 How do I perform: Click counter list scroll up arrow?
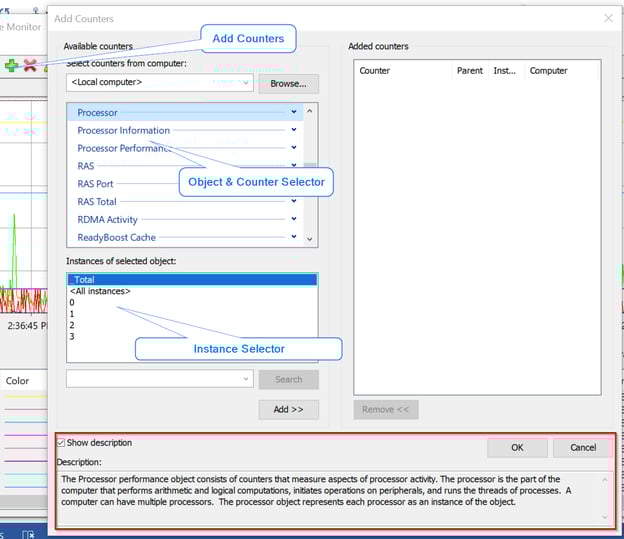pyautogui.click(x=310, y=112)
